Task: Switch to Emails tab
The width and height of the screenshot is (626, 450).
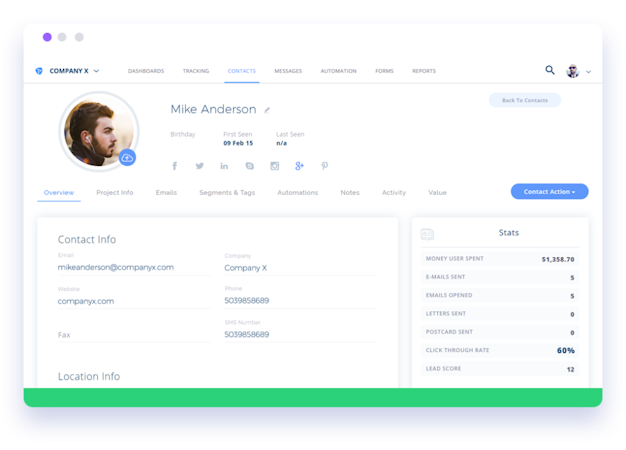Action: pos(166,192)
